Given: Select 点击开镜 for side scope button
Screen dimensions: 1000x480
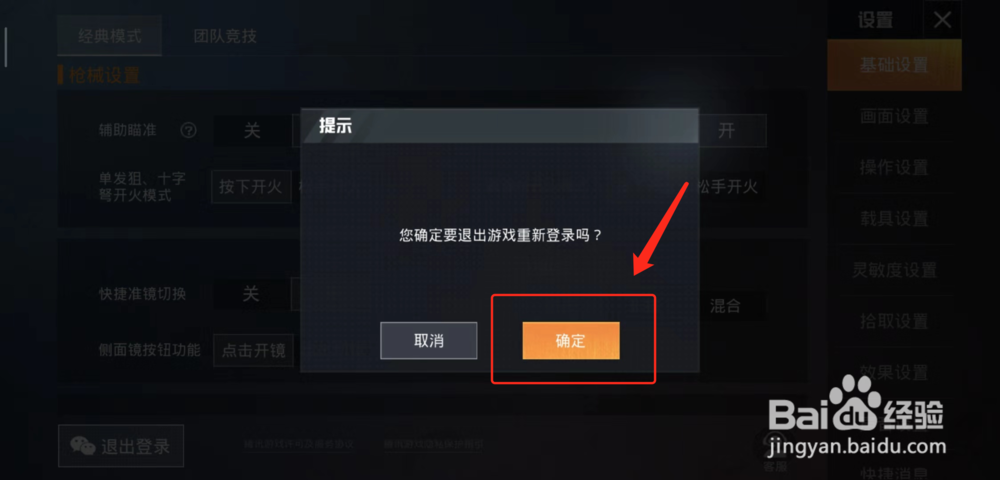Looking at the screenshot, I should coord(253,350).
